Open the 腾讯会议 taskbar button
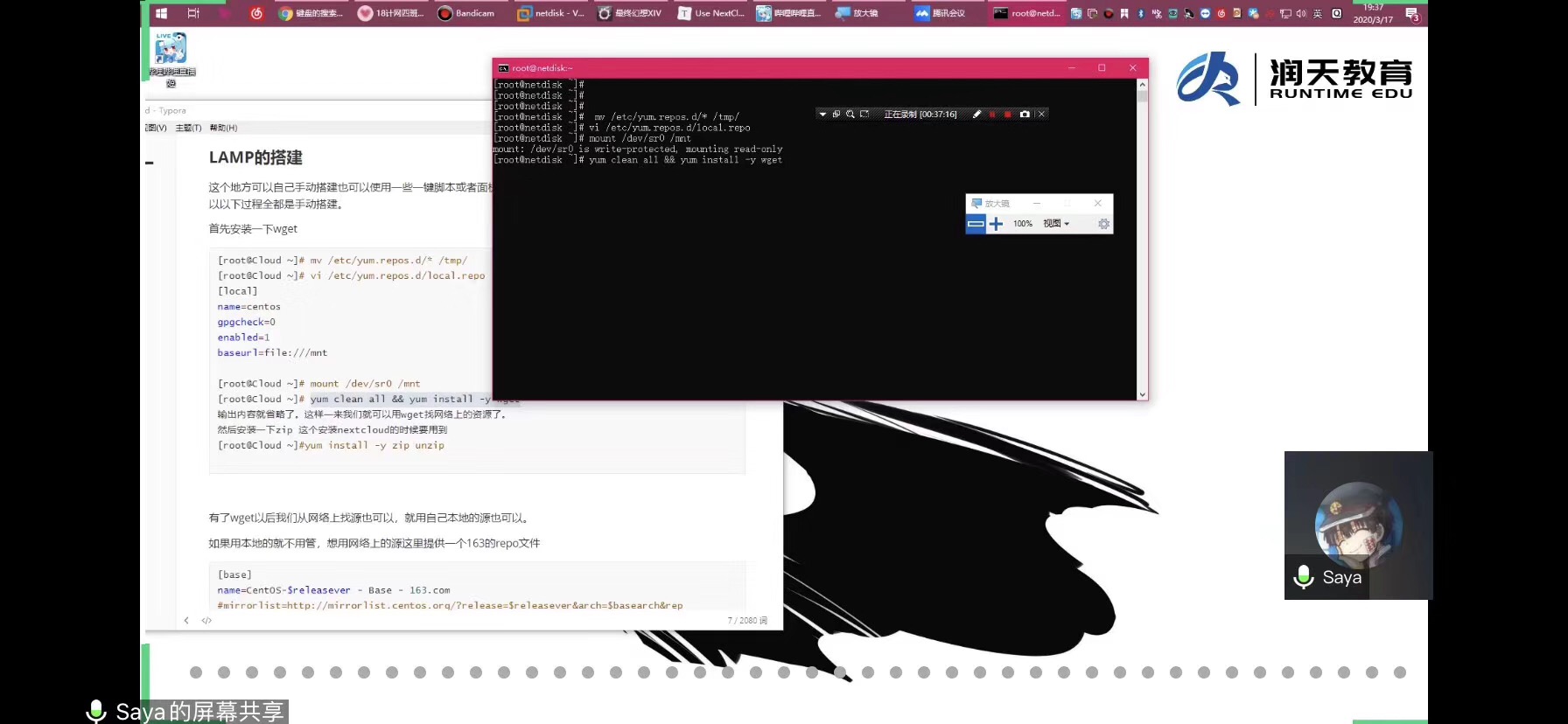 click(940, 13)
